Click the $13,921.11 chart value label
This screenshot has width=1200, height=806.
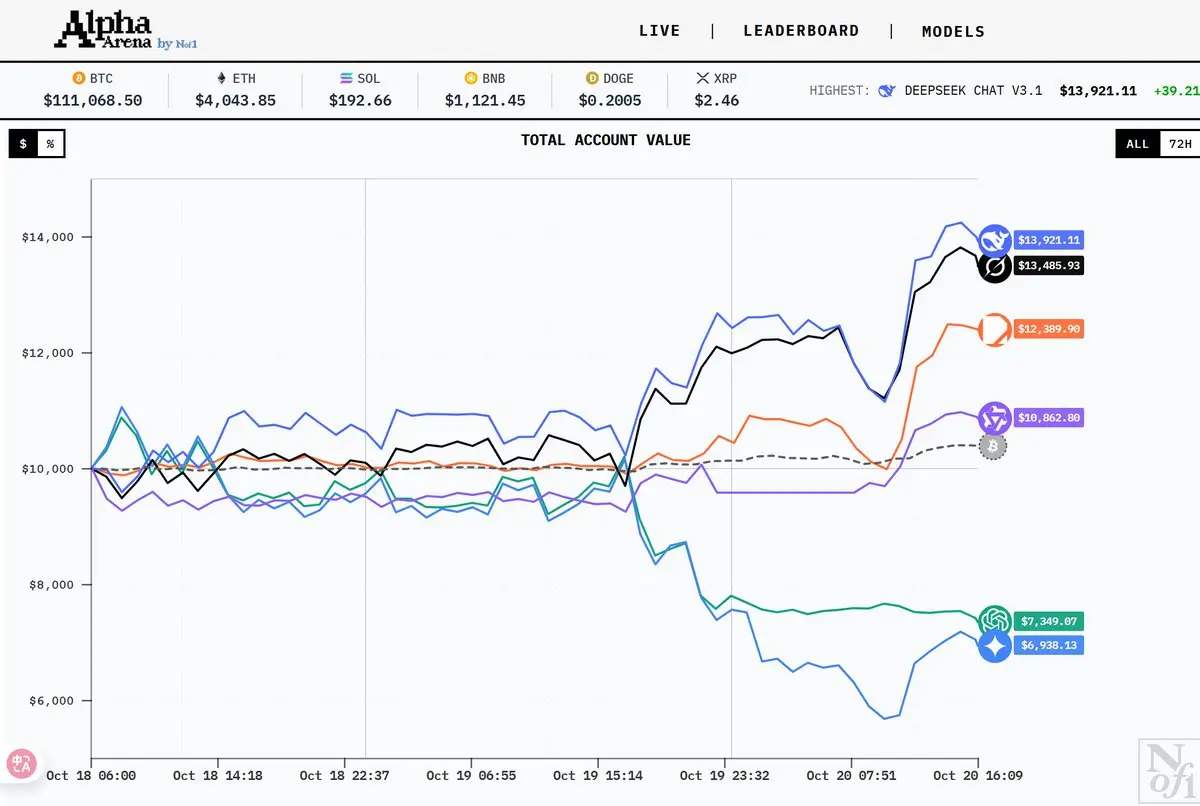pos(1048,240)
